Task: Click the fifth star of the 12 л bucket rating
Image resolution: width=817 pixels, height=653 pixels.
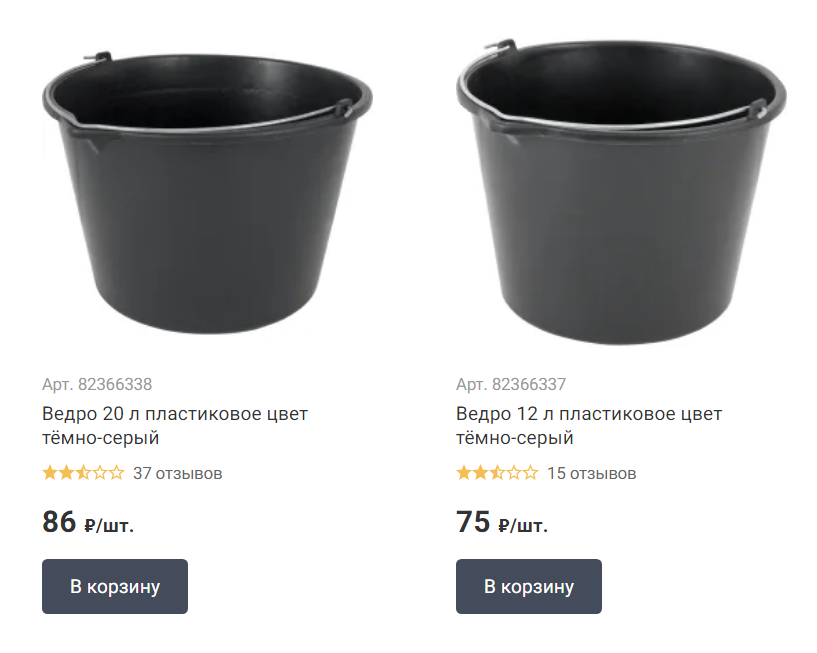Action: [530, 473]
